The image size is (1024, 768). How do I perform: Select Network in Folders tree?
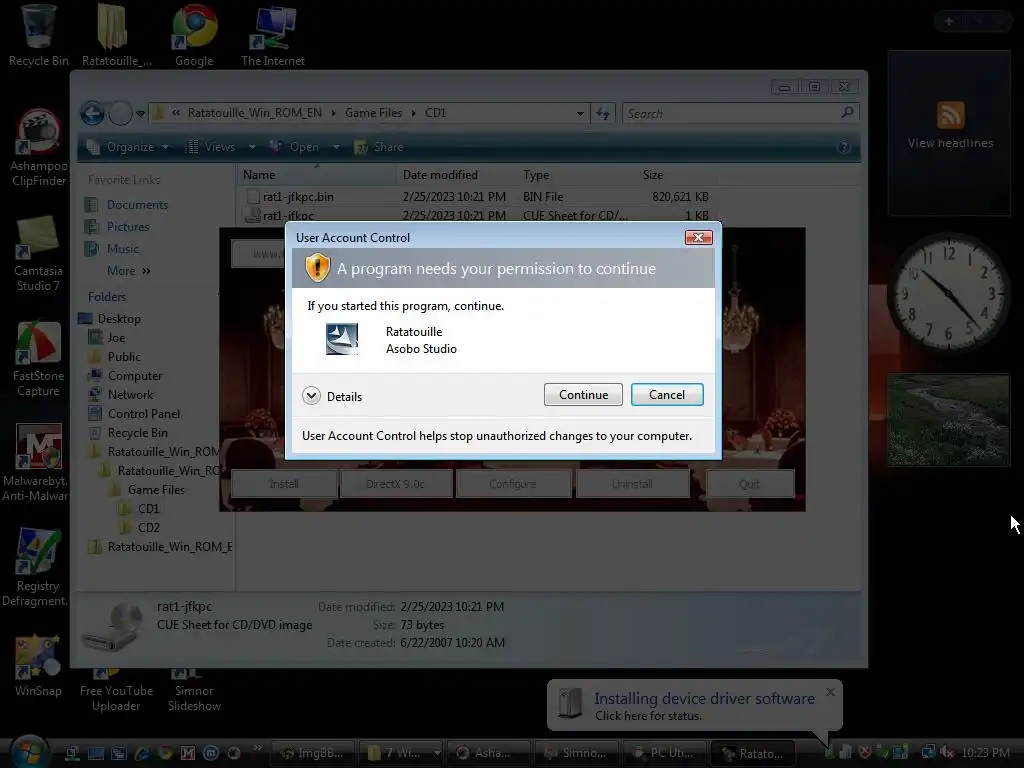tap(121, 394)
